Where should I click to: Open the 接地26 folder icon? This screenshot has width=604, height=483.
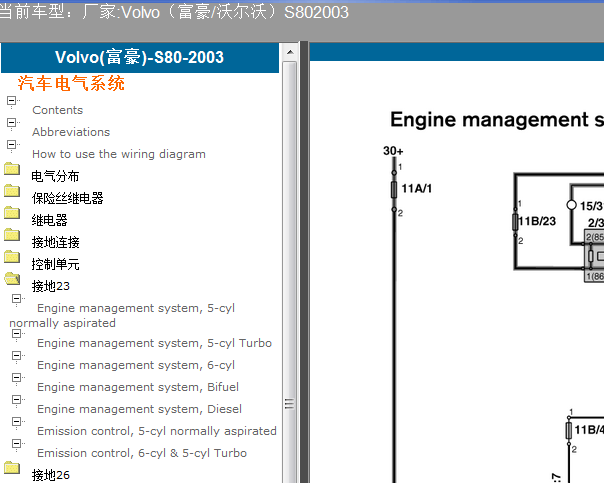coord(12,468)
